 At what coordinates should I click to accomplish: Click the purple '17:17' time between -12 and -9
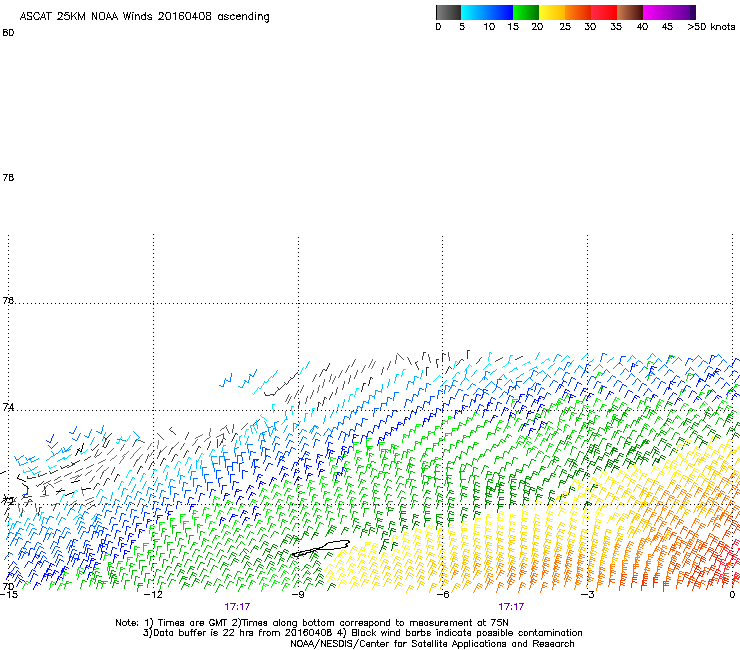237,607
